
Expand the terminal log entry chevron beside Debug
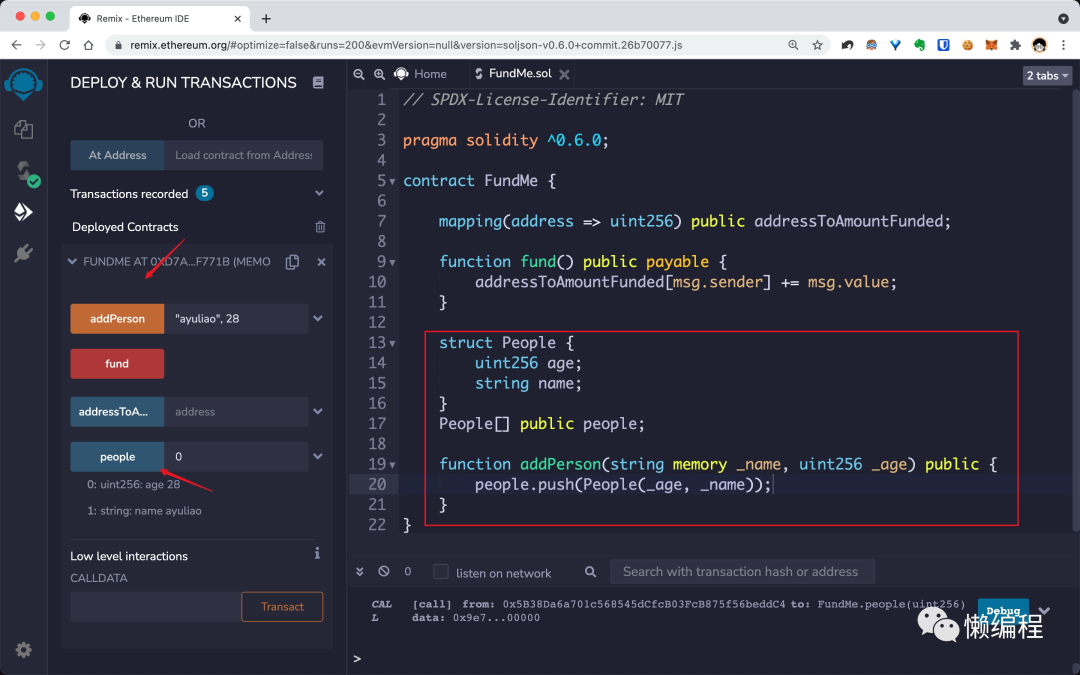pos(1044,610)
